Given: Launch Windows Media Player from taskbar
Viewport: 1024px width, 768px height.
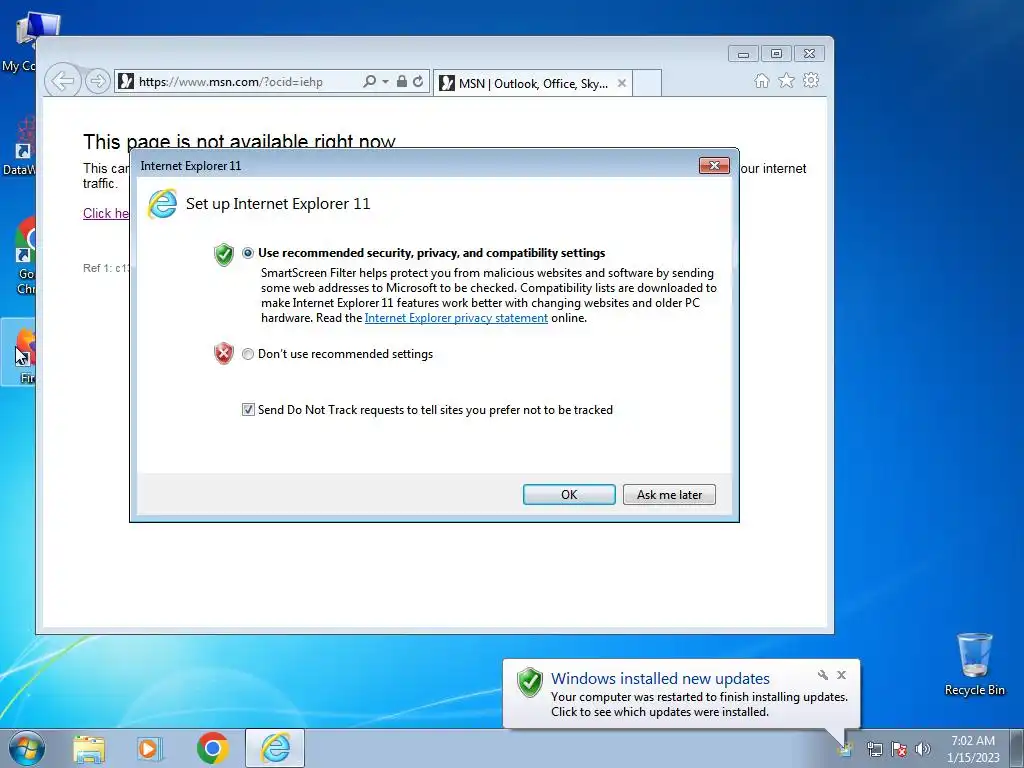Looking at the screenshot, I should click(149, 749).
